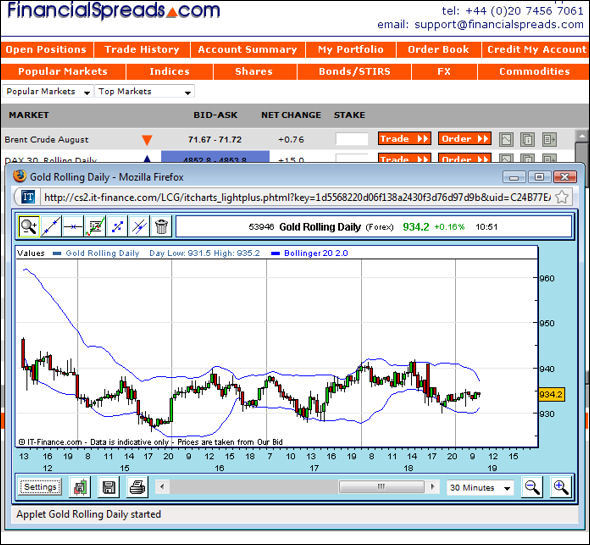The width and height of the screenshot is (590, 545).
Task: Click the IT site icon in address bar
Action: [28, 197]
